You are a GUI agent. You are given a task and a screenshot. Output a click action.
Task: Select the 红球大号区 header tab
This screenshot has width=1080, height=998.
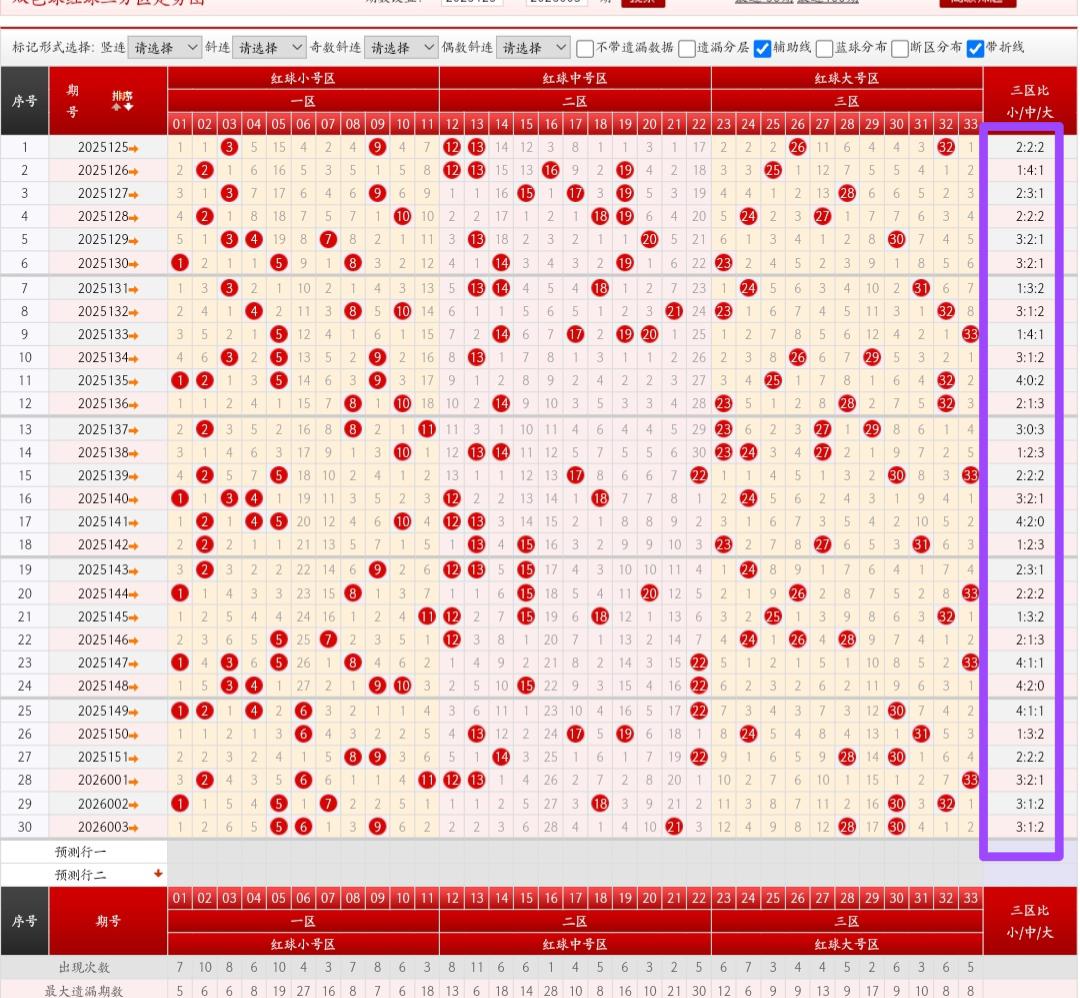pyautogui.click(x=846, y=78)
